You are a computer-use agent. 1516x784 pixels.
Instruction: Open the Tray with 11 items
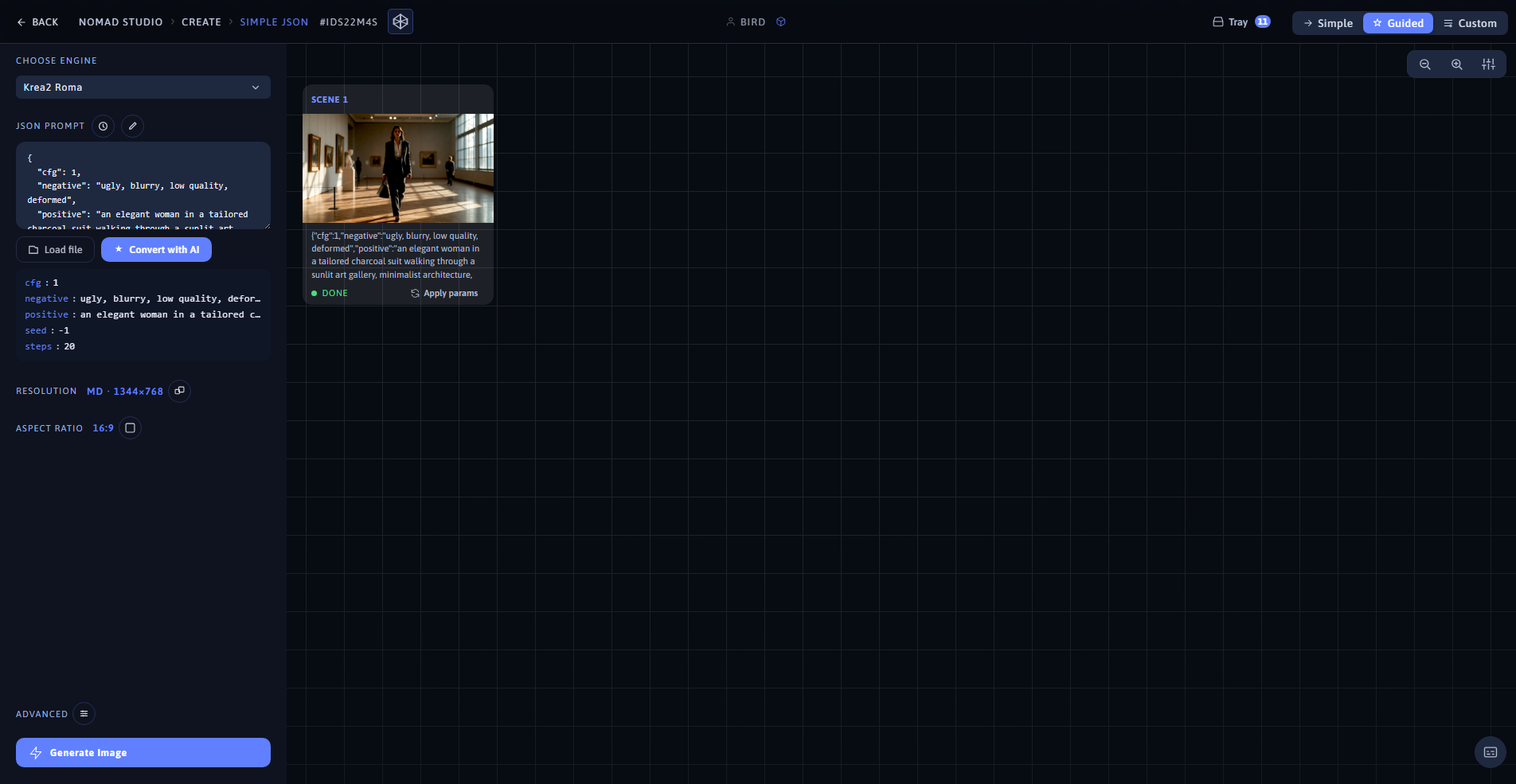point(1241,22)
